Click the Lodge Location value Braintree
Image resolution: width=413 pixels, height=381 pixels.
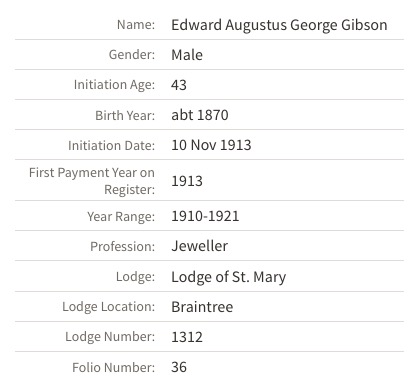202,307
